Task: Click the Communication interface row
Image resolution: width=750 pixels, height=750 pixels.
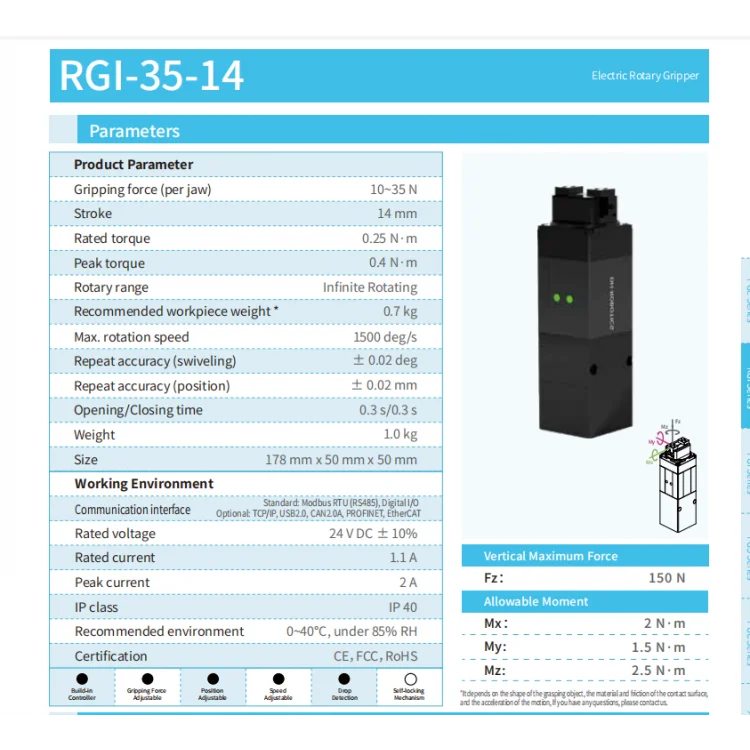Action: pyautogui.click(x=246, y=509)
